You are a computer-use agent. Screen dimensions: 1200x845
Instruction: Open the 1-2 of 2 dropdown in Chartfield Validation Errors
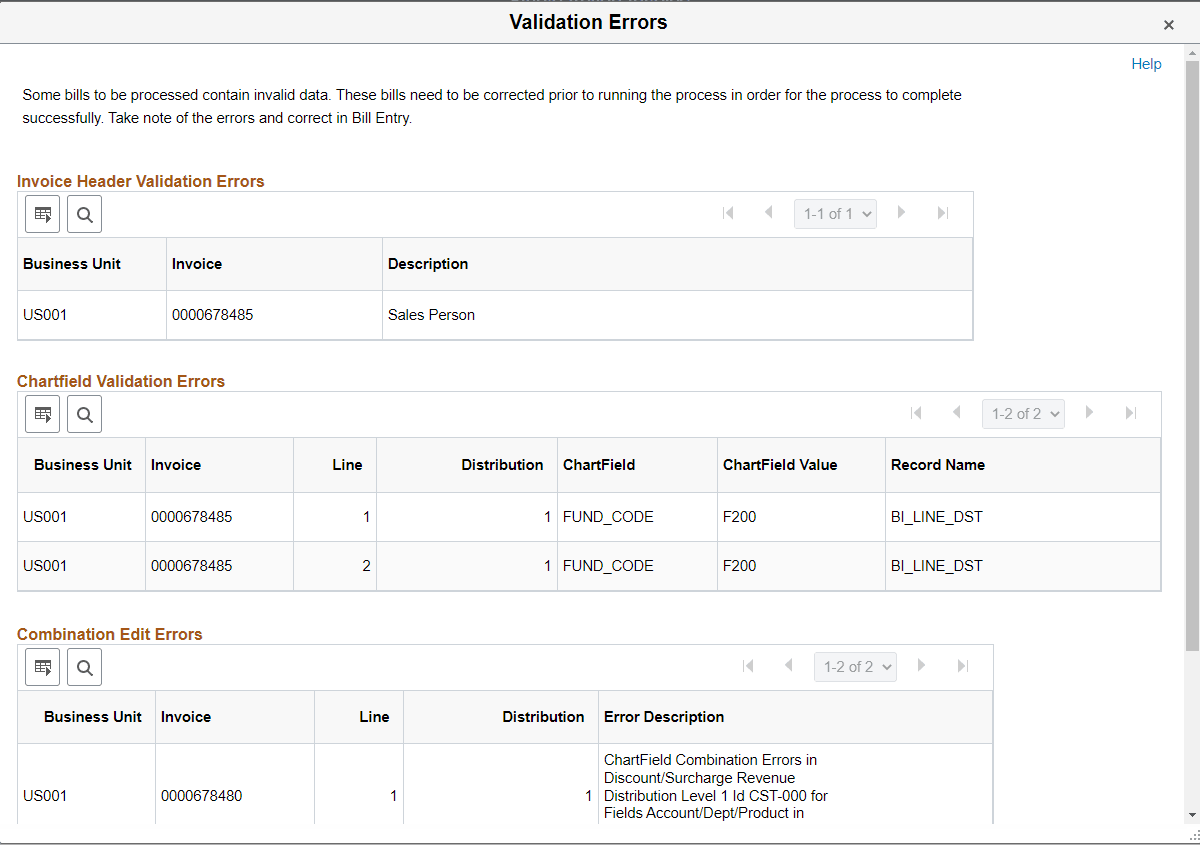point(1023,413)
